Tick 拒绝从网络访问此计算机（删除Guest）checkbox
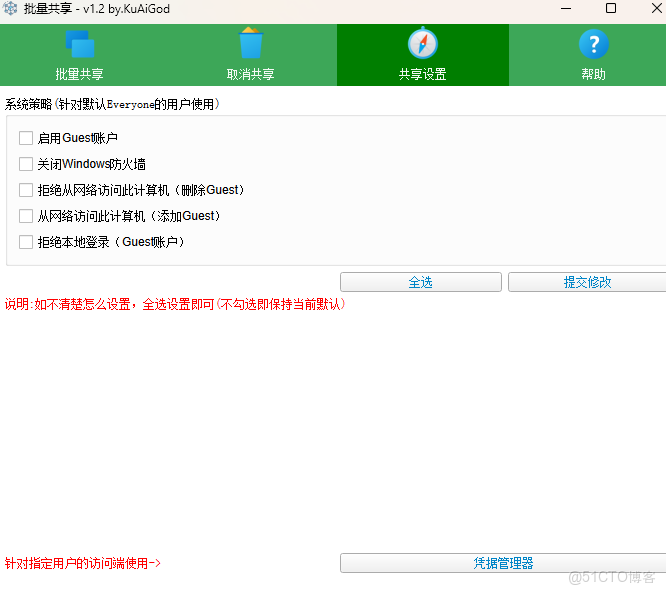This screenshot has width=666, height=594. click(26, 190)
